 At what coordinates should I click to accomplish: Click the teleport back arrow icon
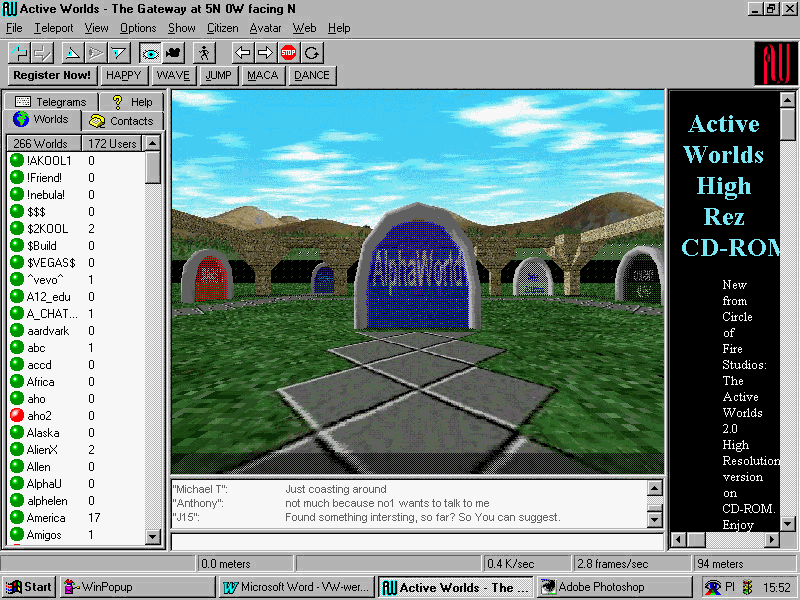(x=20, y=53)
